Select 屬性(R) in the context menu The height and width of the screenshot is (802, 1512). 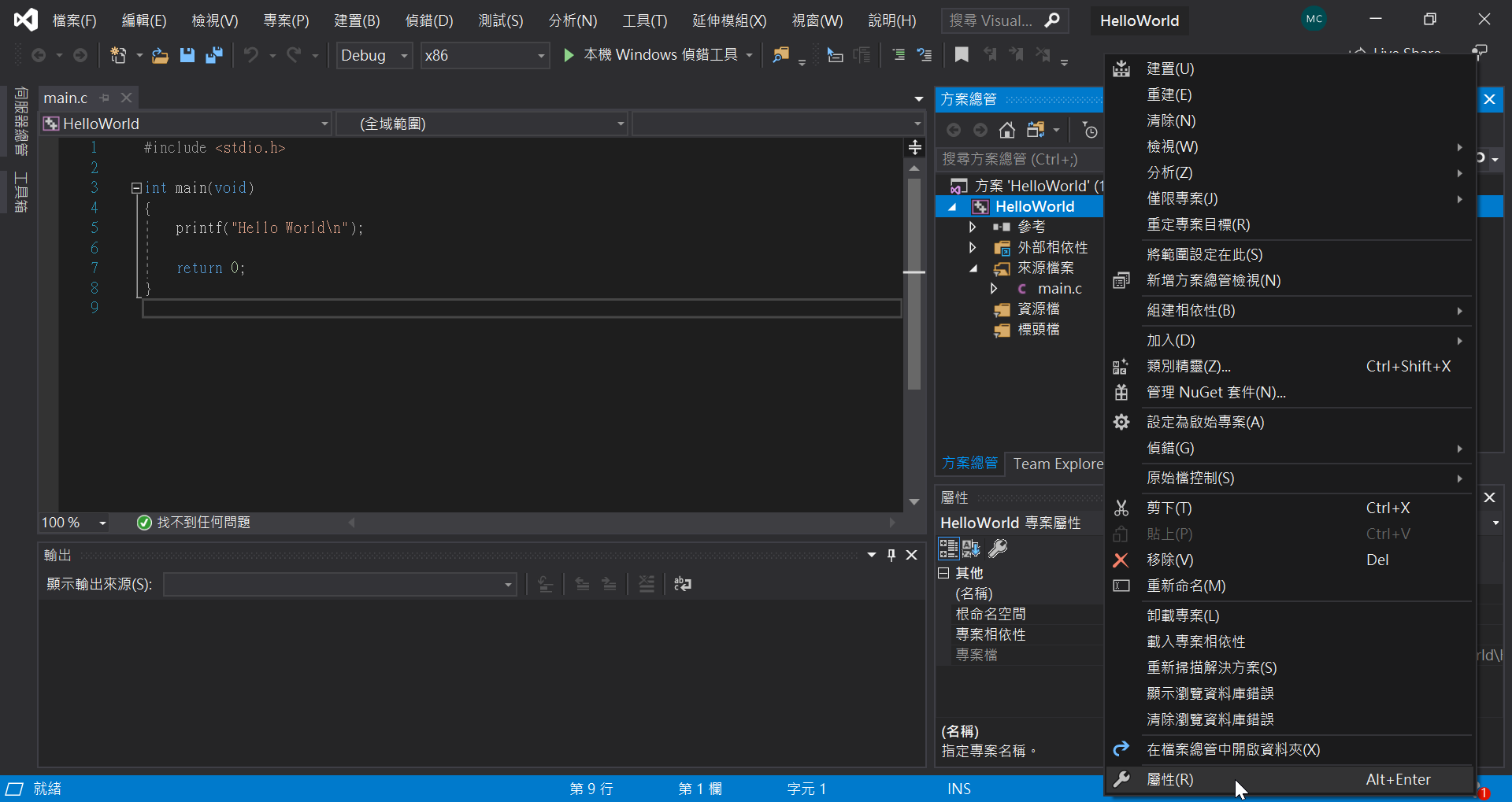coord(1170,779)
